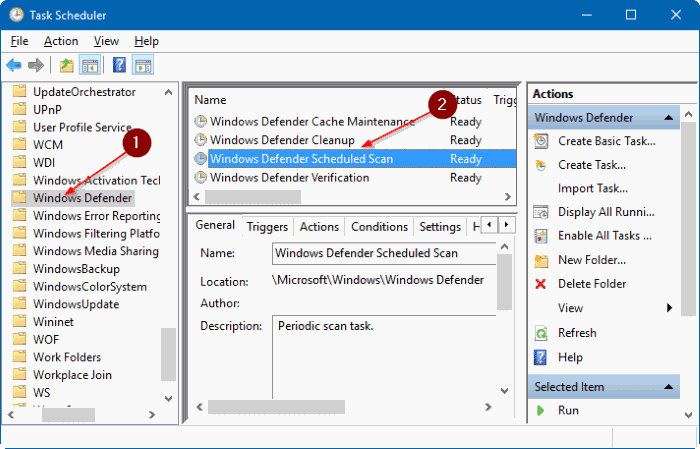Collapse the Windows Defender actions section
The height and width of the screenshot is (449, 700).
[x=668, y=117]
